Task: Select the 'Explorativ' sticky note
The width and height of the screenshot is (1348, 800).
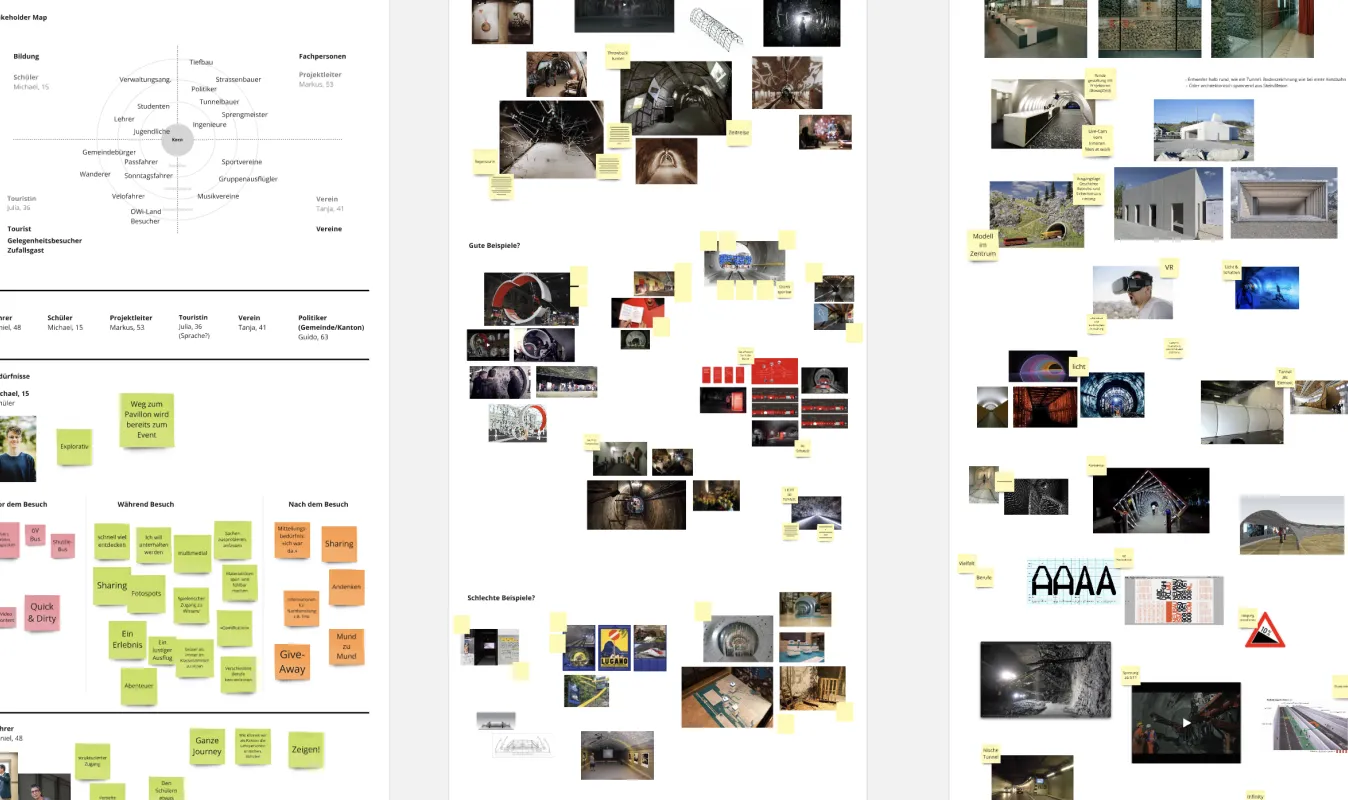Action: pyautogui.click(x=74, y=447)
